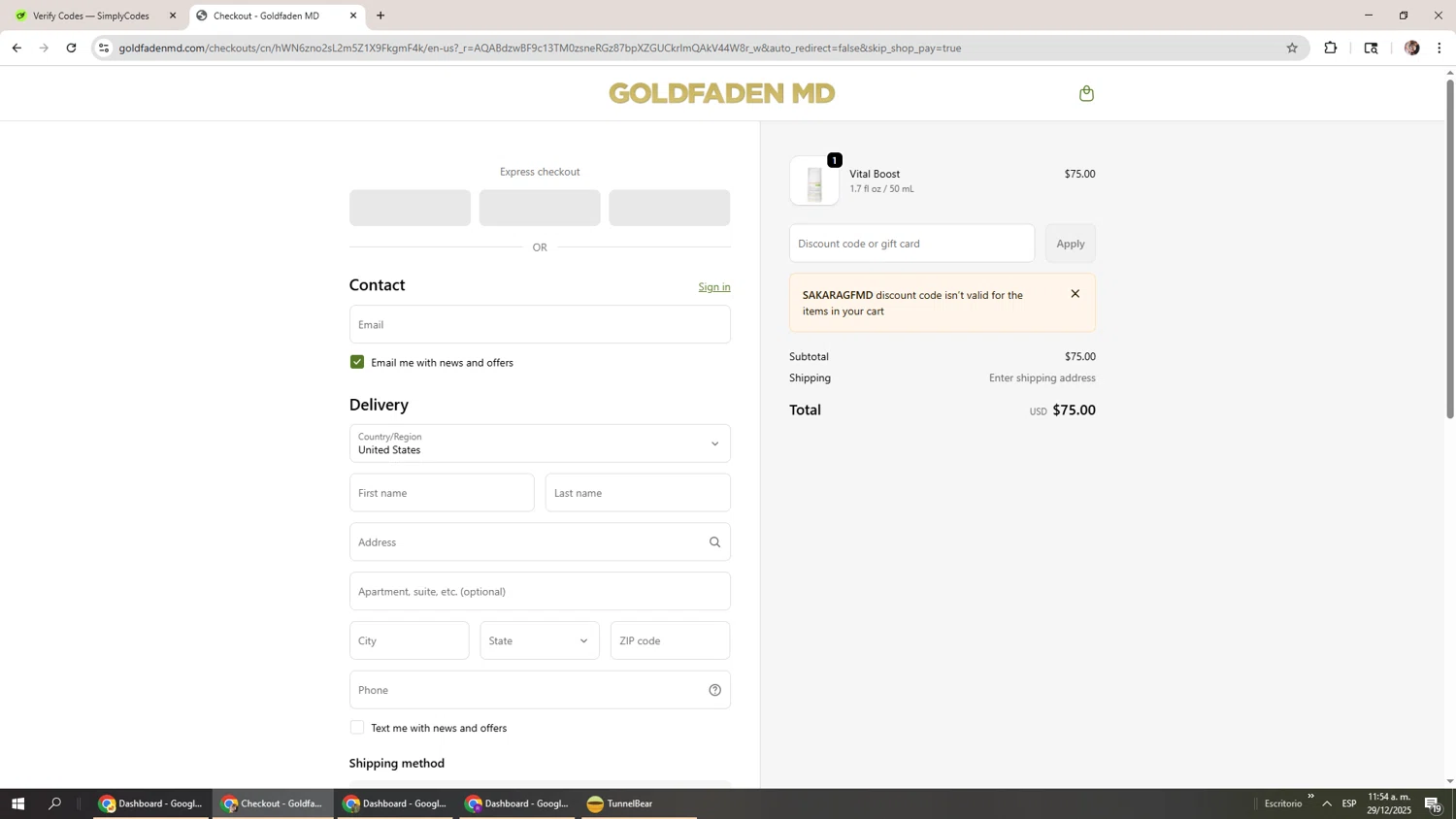Click the Goldfaden MD logo
The width and height of the screenshot is (1456, 819).
pos(722,93)
